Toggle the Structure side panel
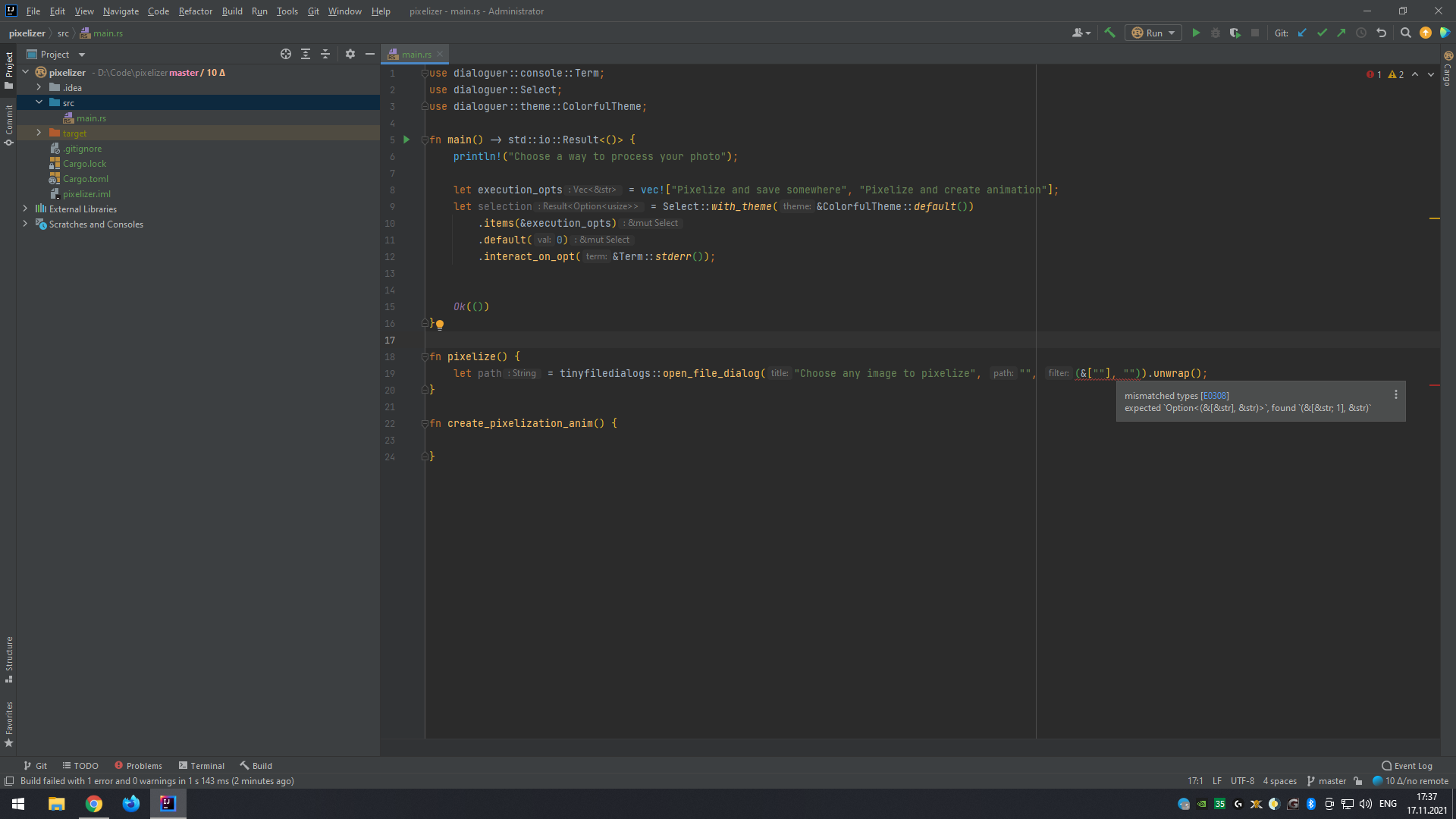Screen dimensions: 1456x819 [x=8, y=659]
